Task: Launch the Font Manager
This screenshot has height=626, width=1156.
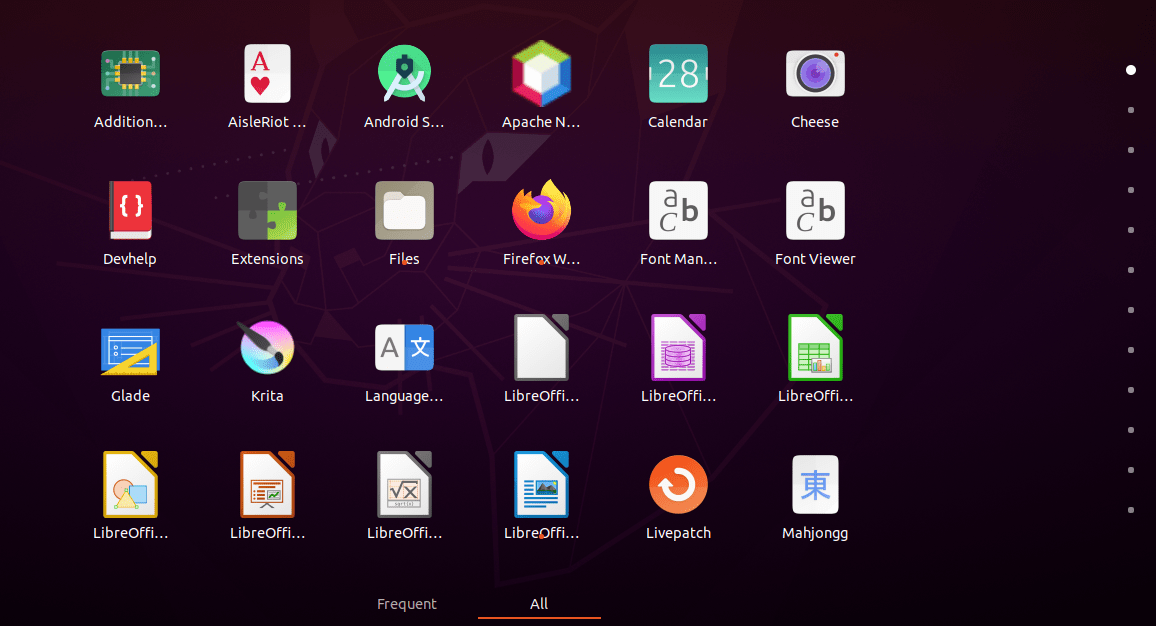Action: pos(678,210)
